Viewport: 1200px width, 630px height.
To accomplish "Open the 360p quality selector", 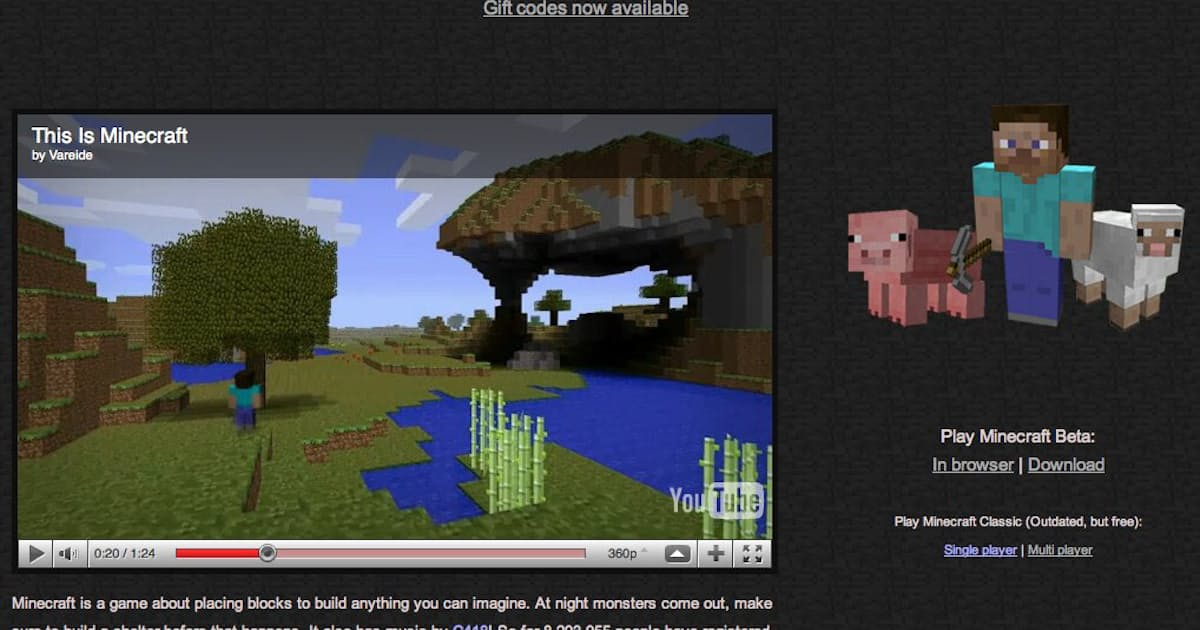I will 622,553.
